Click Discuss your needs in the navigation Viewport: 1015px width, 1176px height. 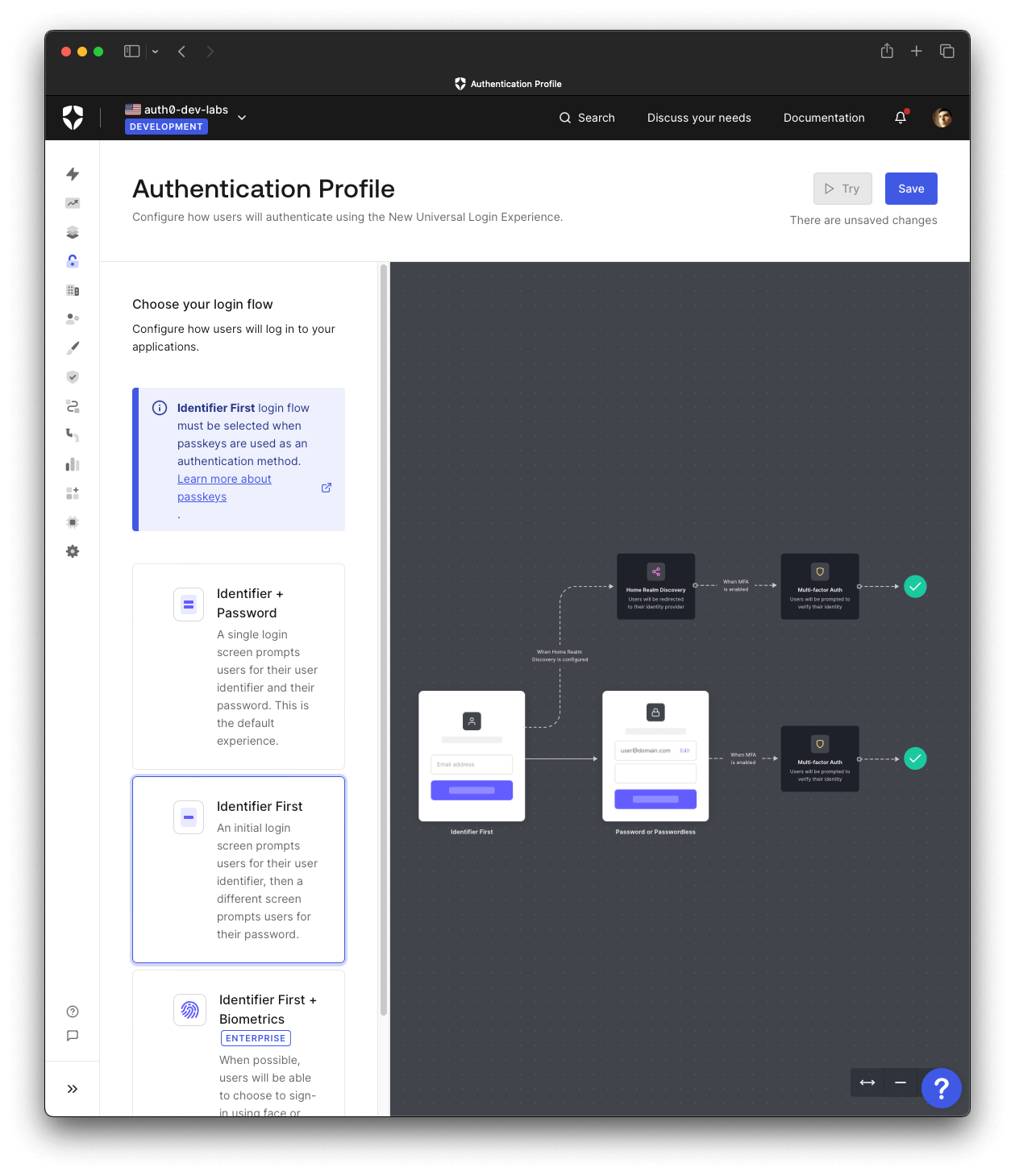tap(698, 117)
